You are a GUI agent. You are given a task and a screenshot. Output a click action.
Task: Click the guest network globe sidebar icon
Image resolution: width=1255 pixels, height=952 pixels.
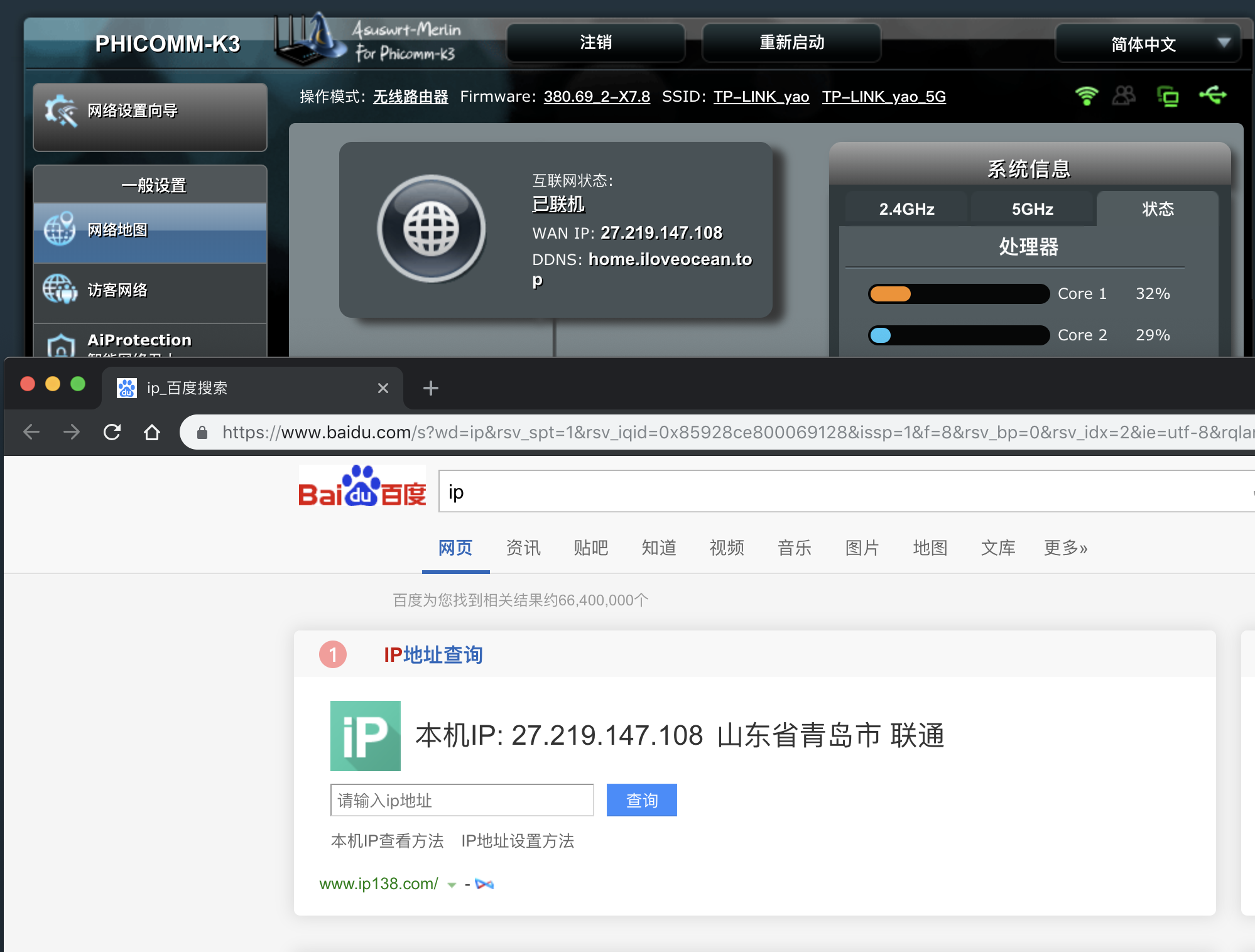[60, 289]
